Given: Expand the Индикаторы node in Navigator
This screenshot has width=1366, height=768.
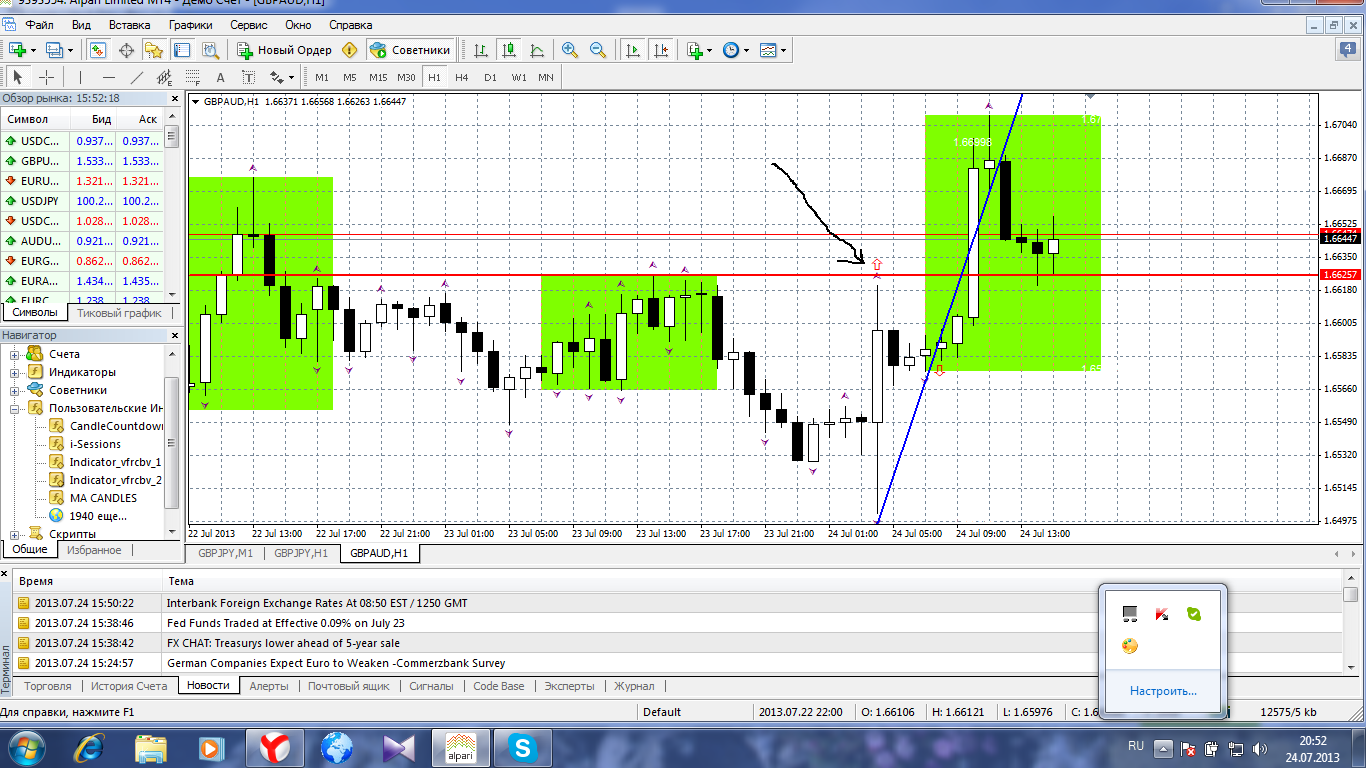Looking at the screenshot, I should (15, 372).
